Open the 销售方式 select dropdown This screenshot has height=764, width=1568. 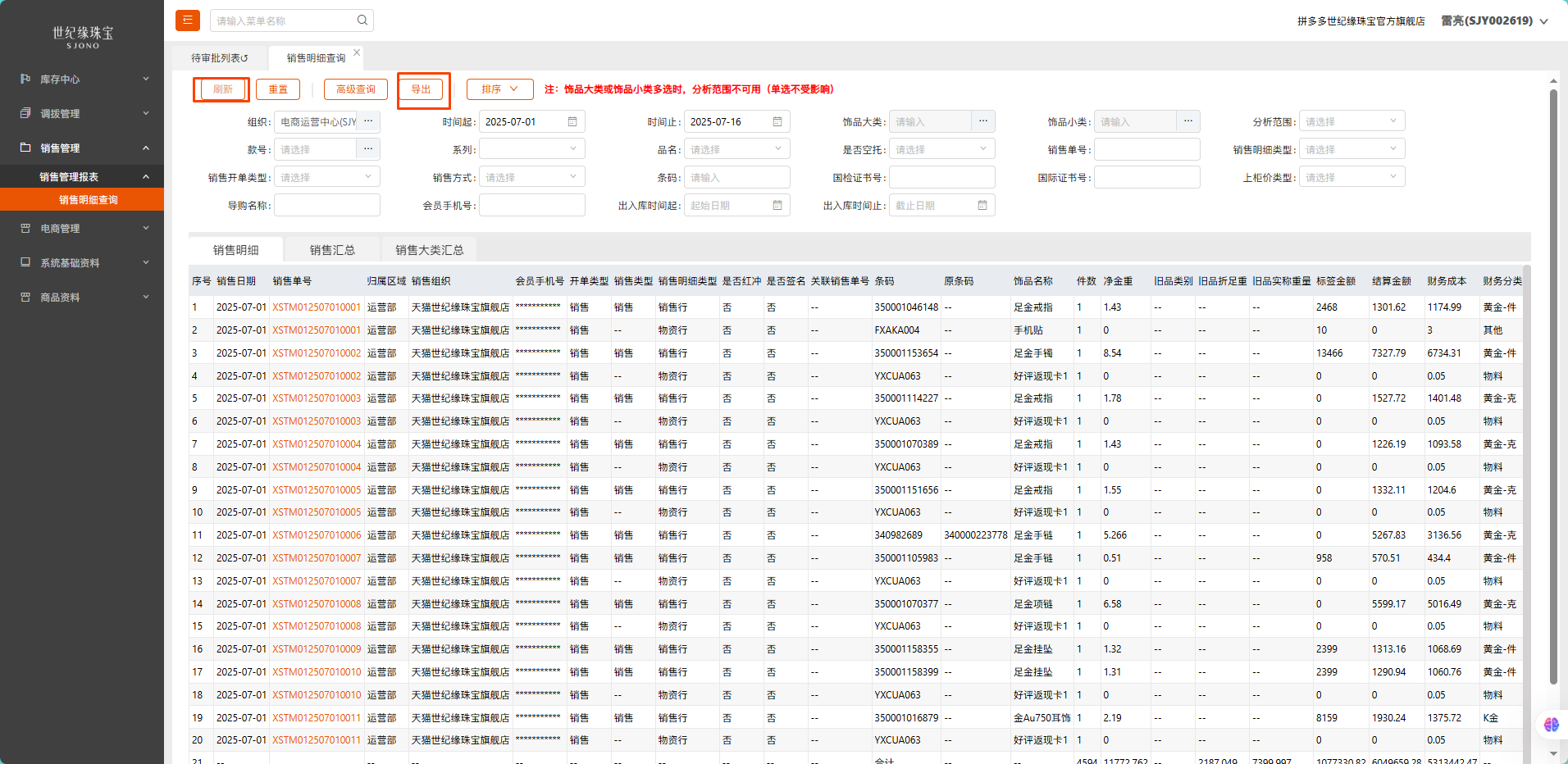pos(531,178)
